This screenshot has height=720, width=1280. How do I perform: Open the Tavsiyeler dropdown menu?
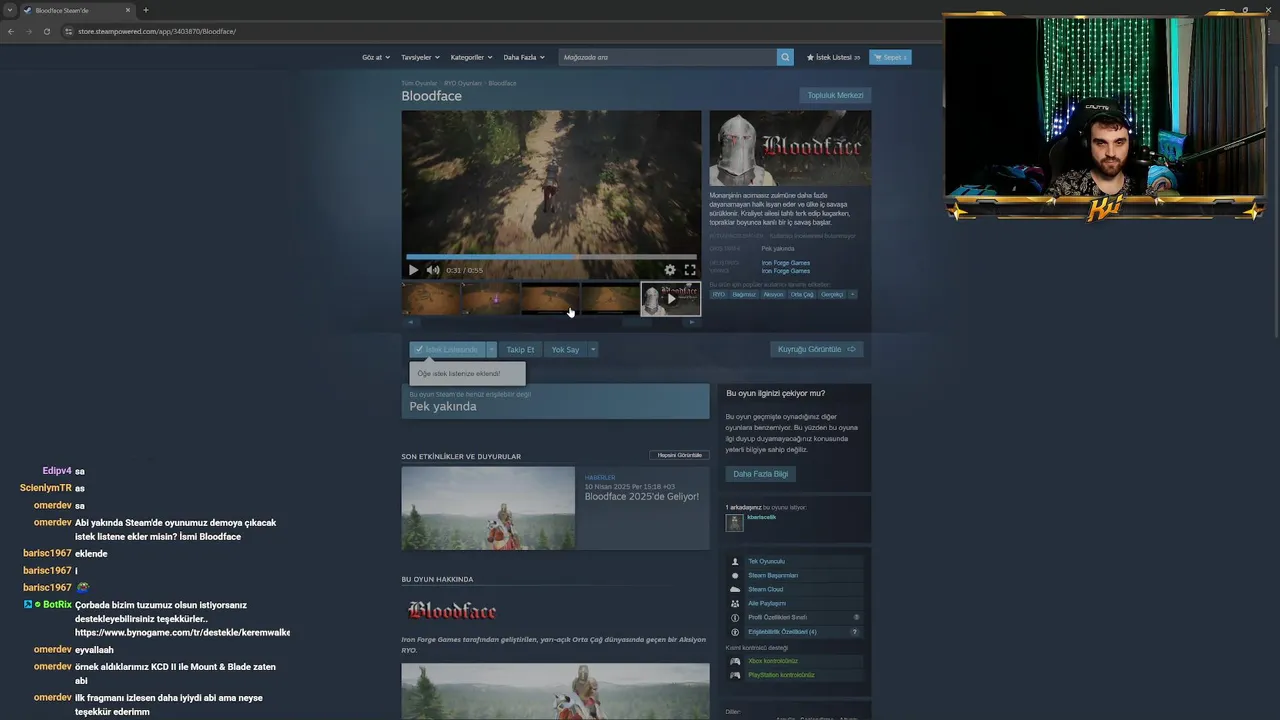click(x=420, y=57)
